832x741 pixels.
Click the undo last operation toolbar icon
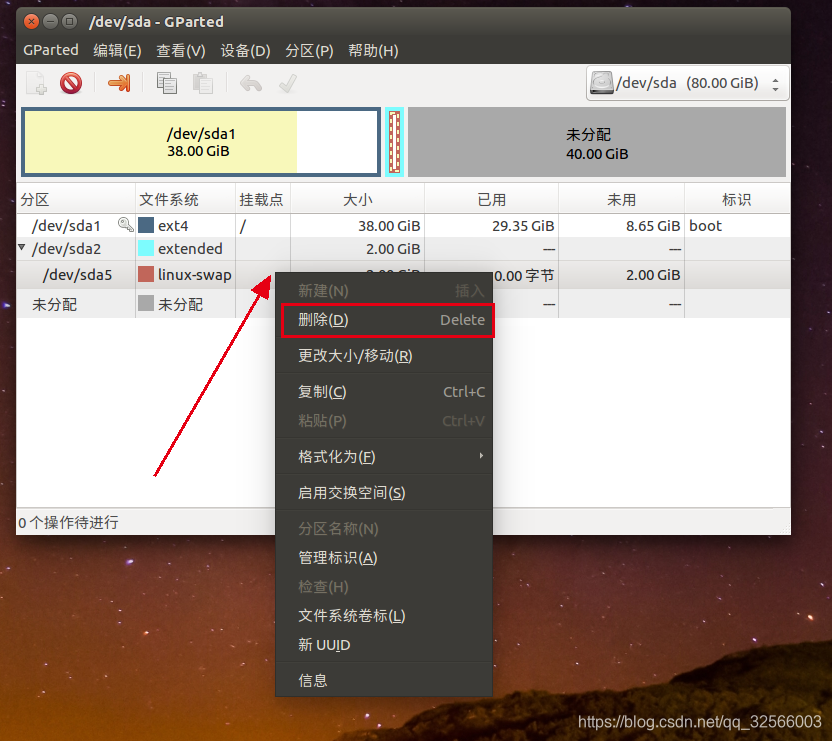coord(250,83)
